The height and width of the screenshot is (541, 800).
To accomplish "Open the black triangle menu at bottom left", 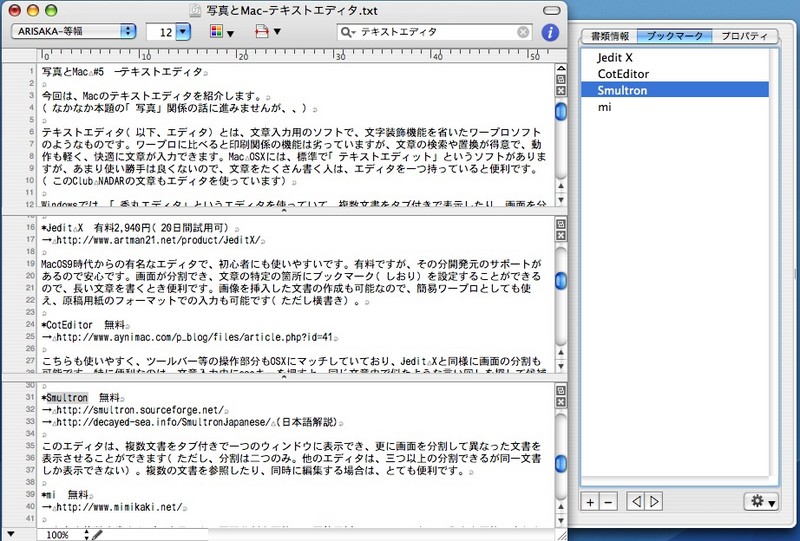I will [11, 534].
